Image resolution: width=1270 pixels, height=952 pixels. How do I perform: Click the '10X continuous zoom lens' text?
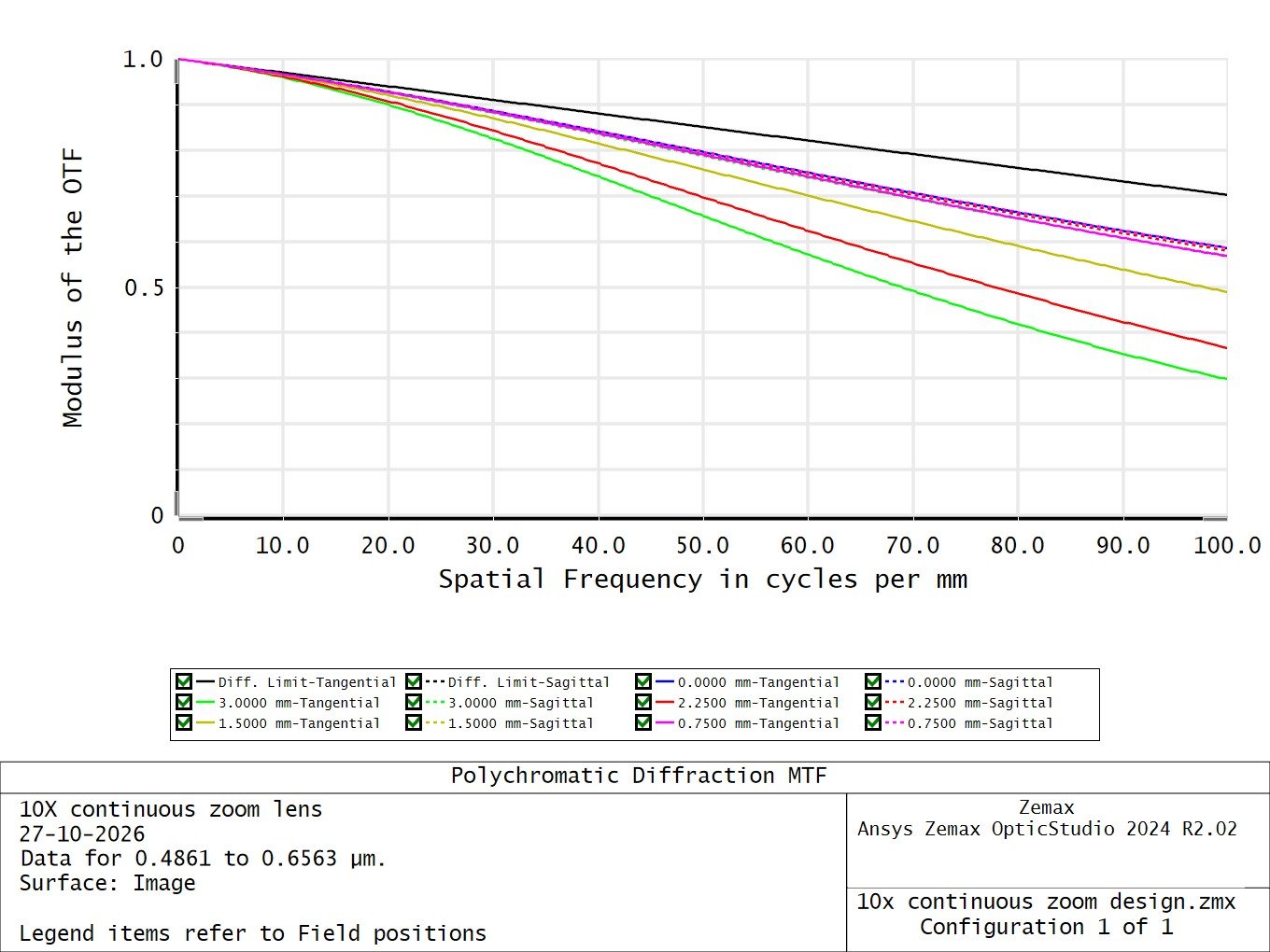171,809
